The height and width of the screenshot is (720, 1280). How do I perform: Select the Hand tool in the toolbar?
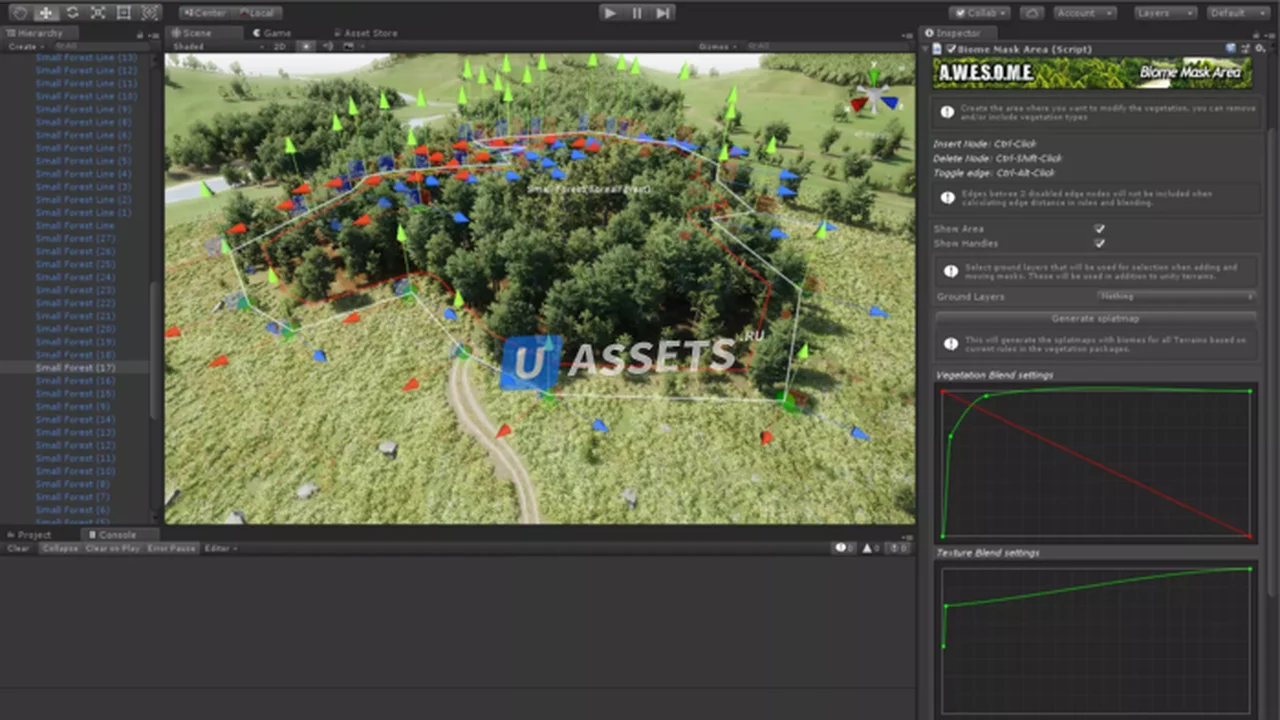point(19,13)
